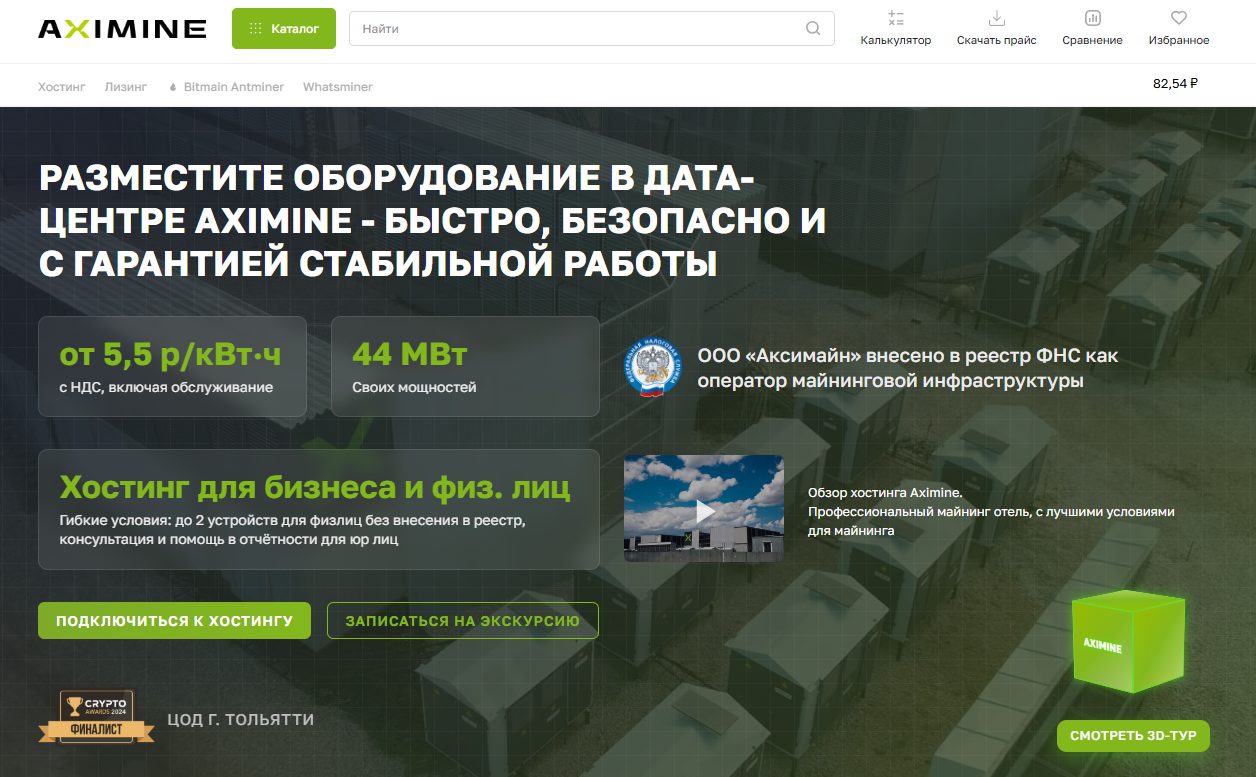Screen dimensions: 1256x777
Task: Click Записаться на экскурсию button
Action: click(462, 620)
